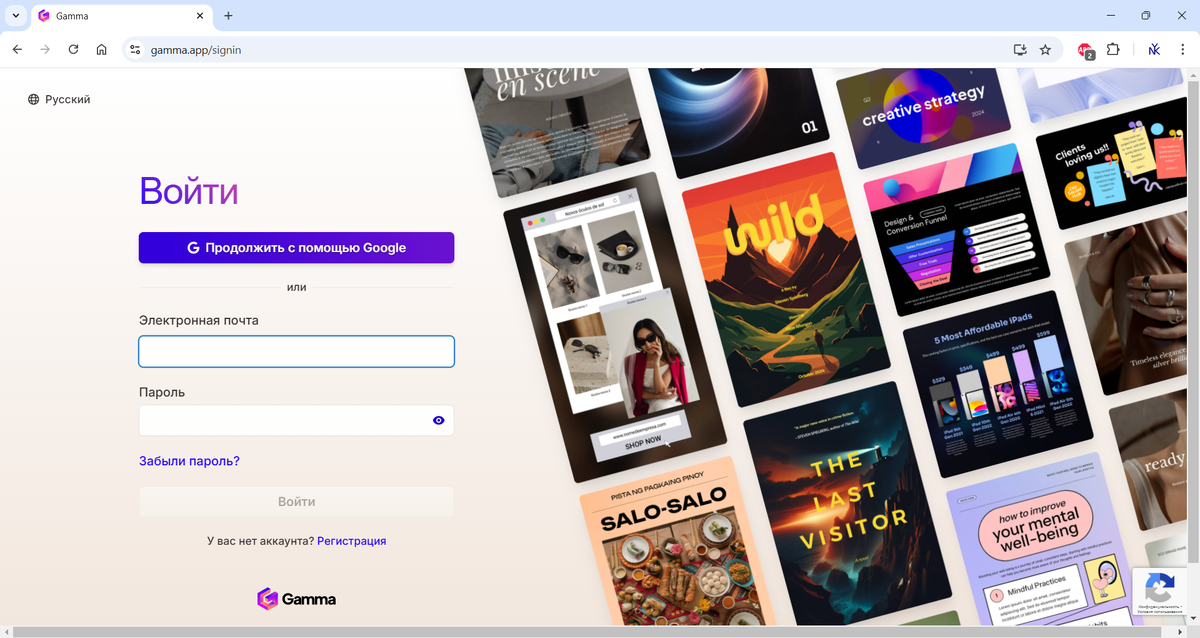Select the SHOP NOW fashion page thumbnail
This screenshot has height=638, width=1200.
[x=615, y=327]
